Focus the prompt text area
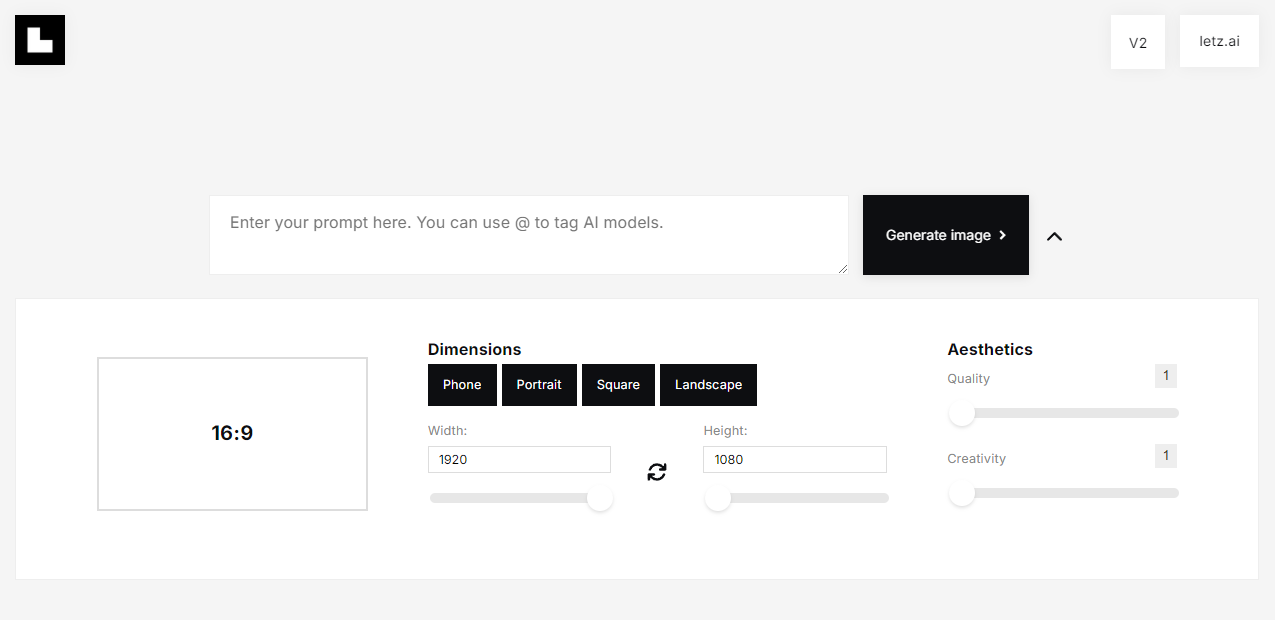The width and height of the screenshot is (1275, 620). pyautogui.click(x=528, y=235)
